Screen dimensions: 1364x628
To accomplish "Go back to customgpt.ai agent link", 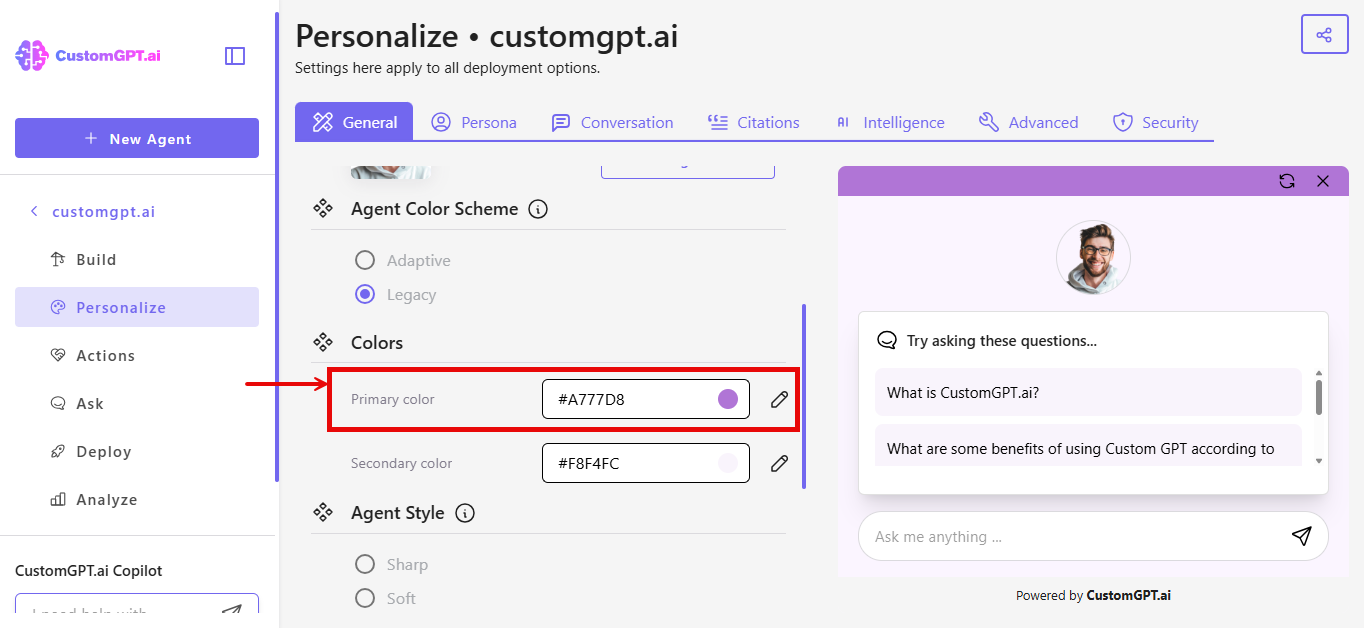I will [x=104, y=211].
